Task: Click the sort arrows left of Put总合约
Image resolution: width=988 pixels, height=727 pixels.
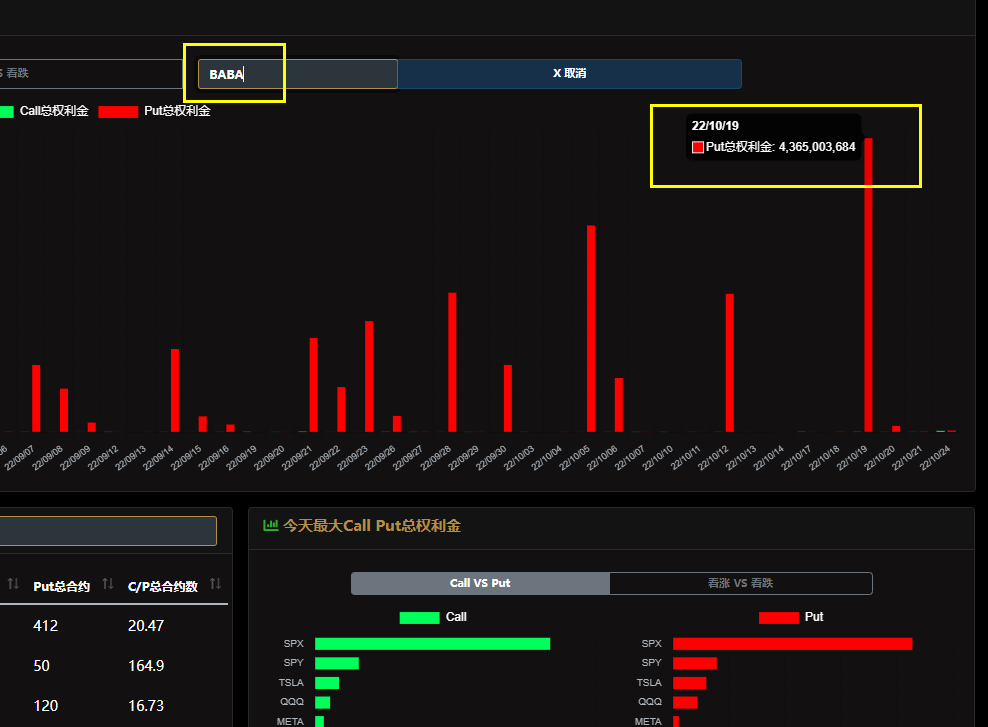Action: (x=13, y=584)
